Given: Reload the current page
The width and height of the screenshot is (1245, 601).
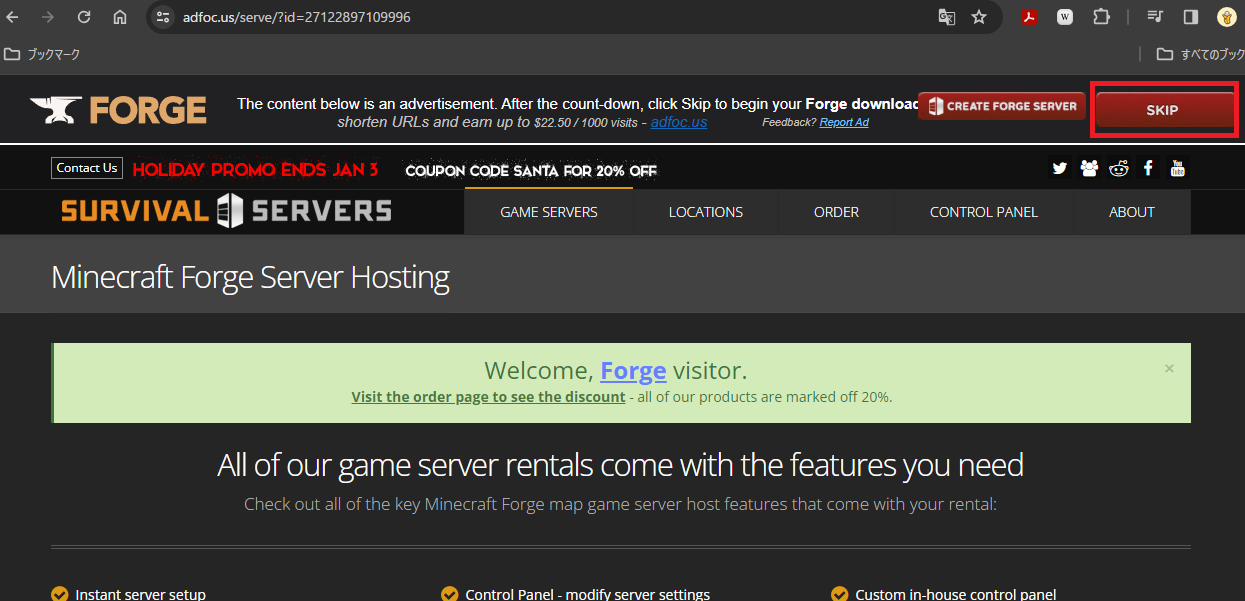Looking at the screenshot, I should [84, 17].
